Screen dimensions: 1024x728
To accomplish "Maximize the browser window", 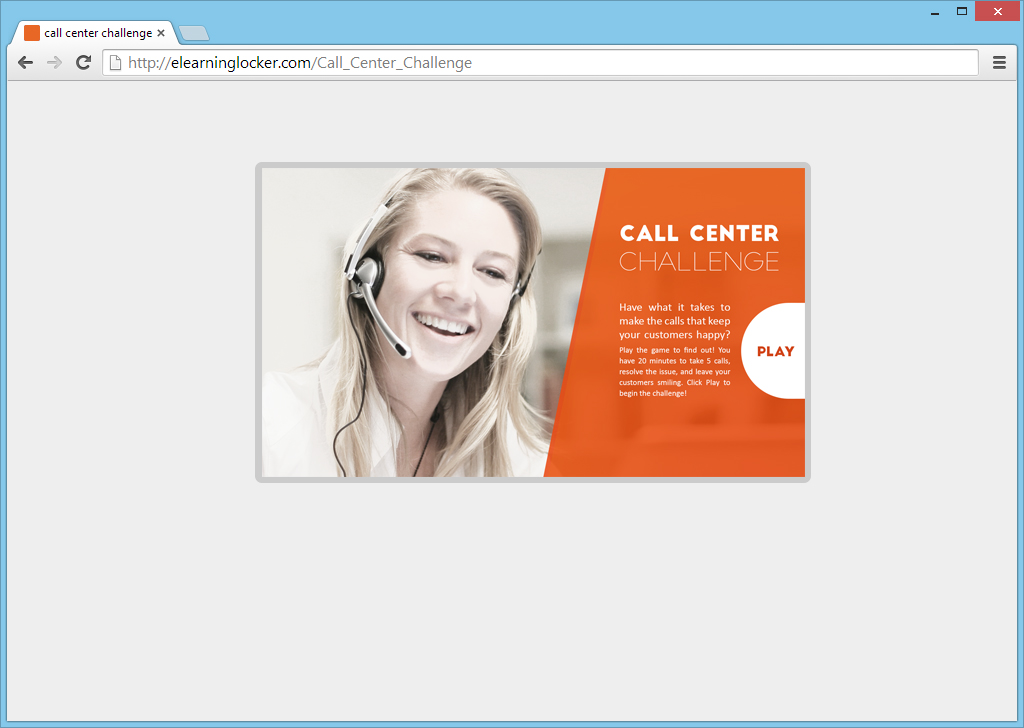I will tap(961, 11).
